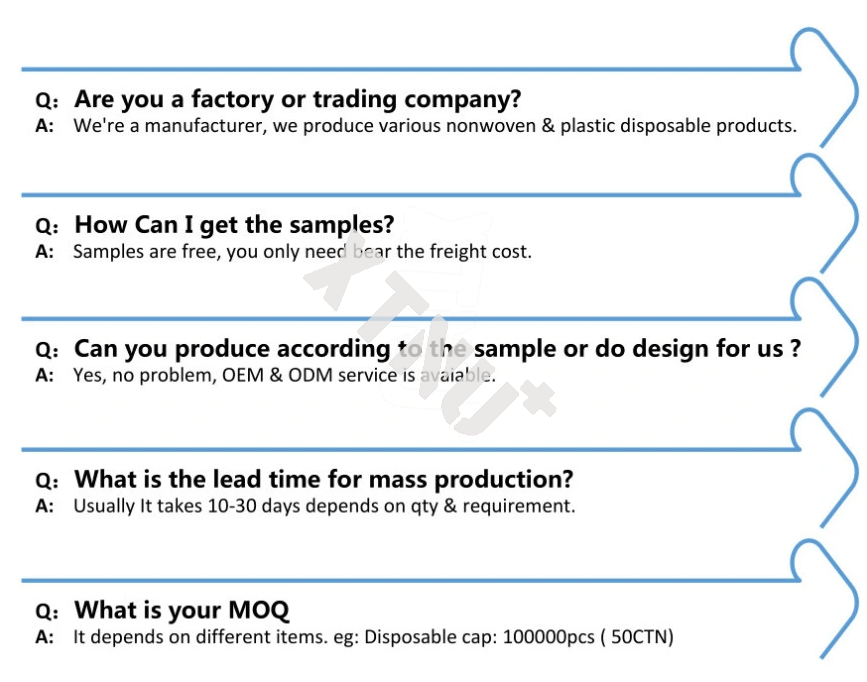Screen dimensions: 867x682
Task: Click the 'How Can I get the samples?' question
Action: coord(234,225)
